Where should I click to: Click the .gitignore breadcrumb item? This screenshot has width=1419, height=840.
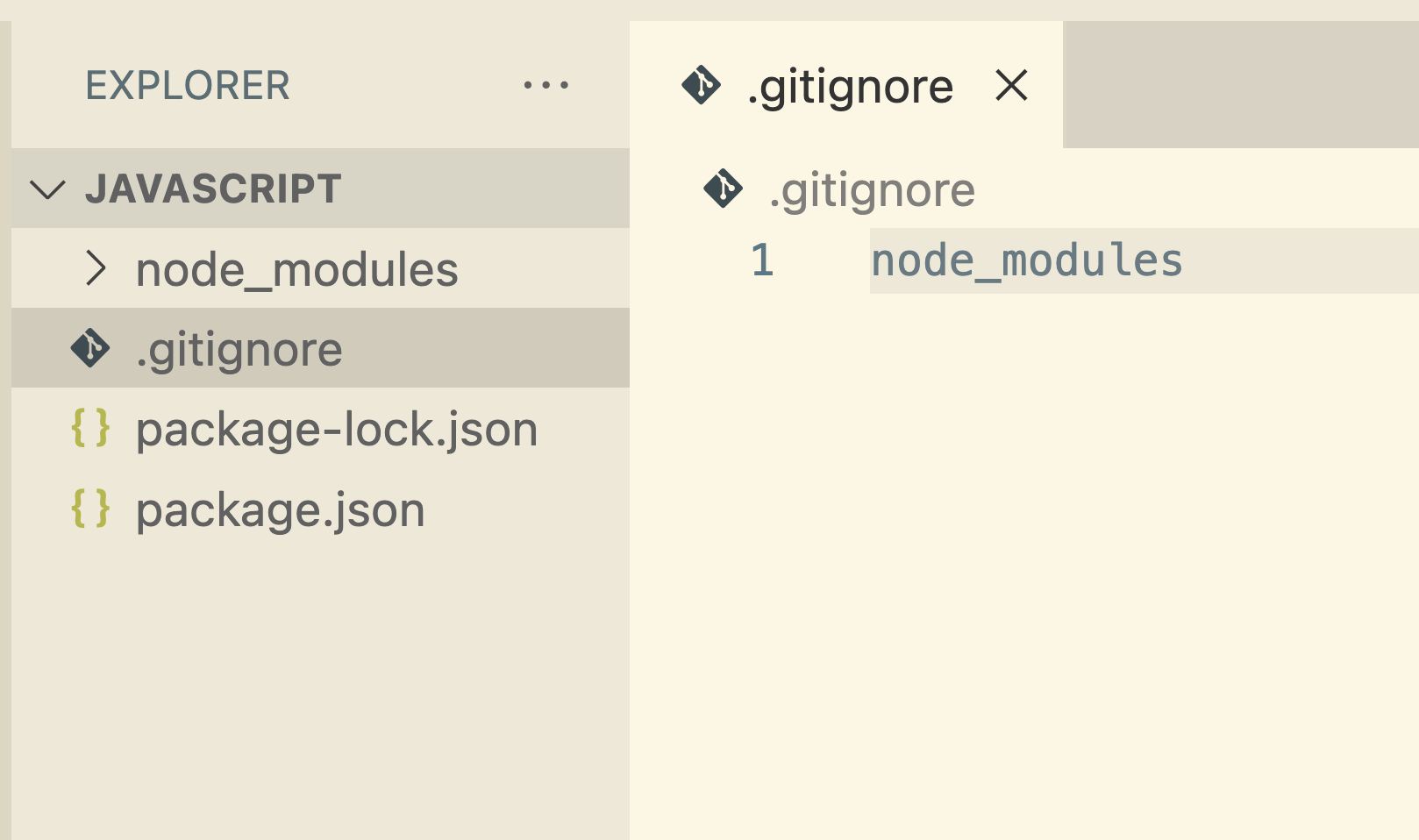[873, 189]
